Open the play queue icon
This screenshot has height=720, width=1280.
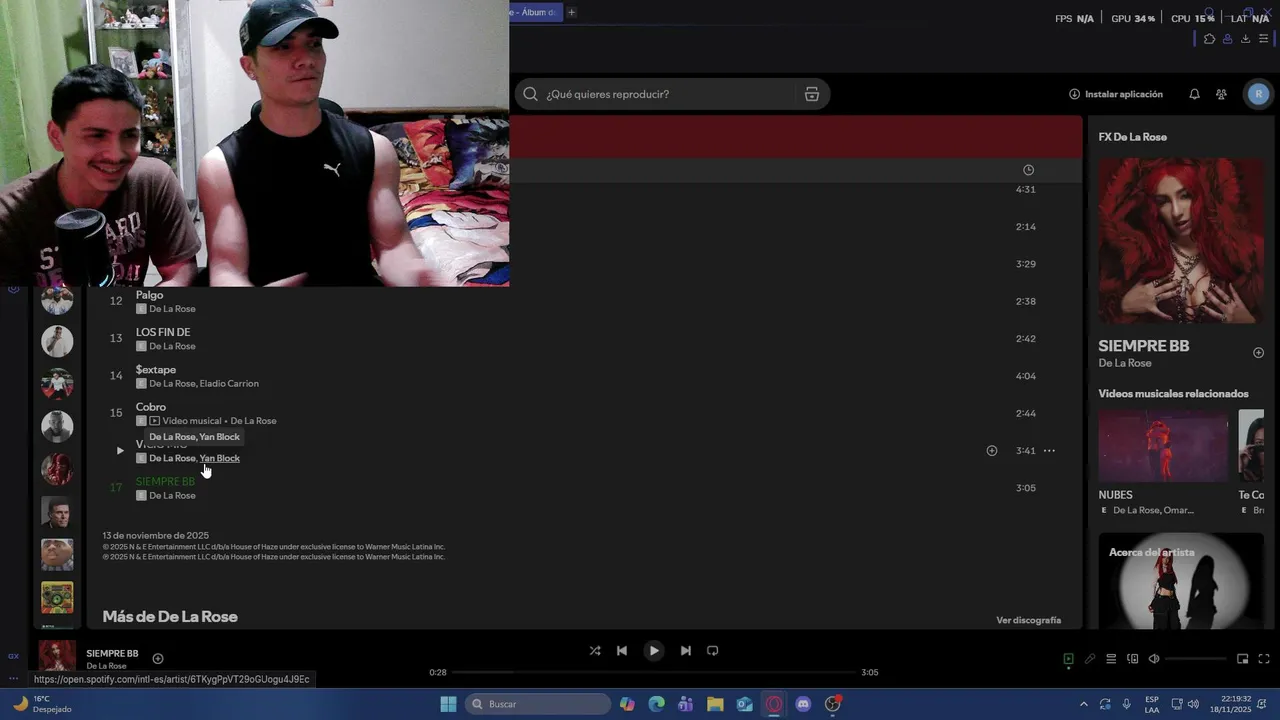click(x=1111, y=659)
